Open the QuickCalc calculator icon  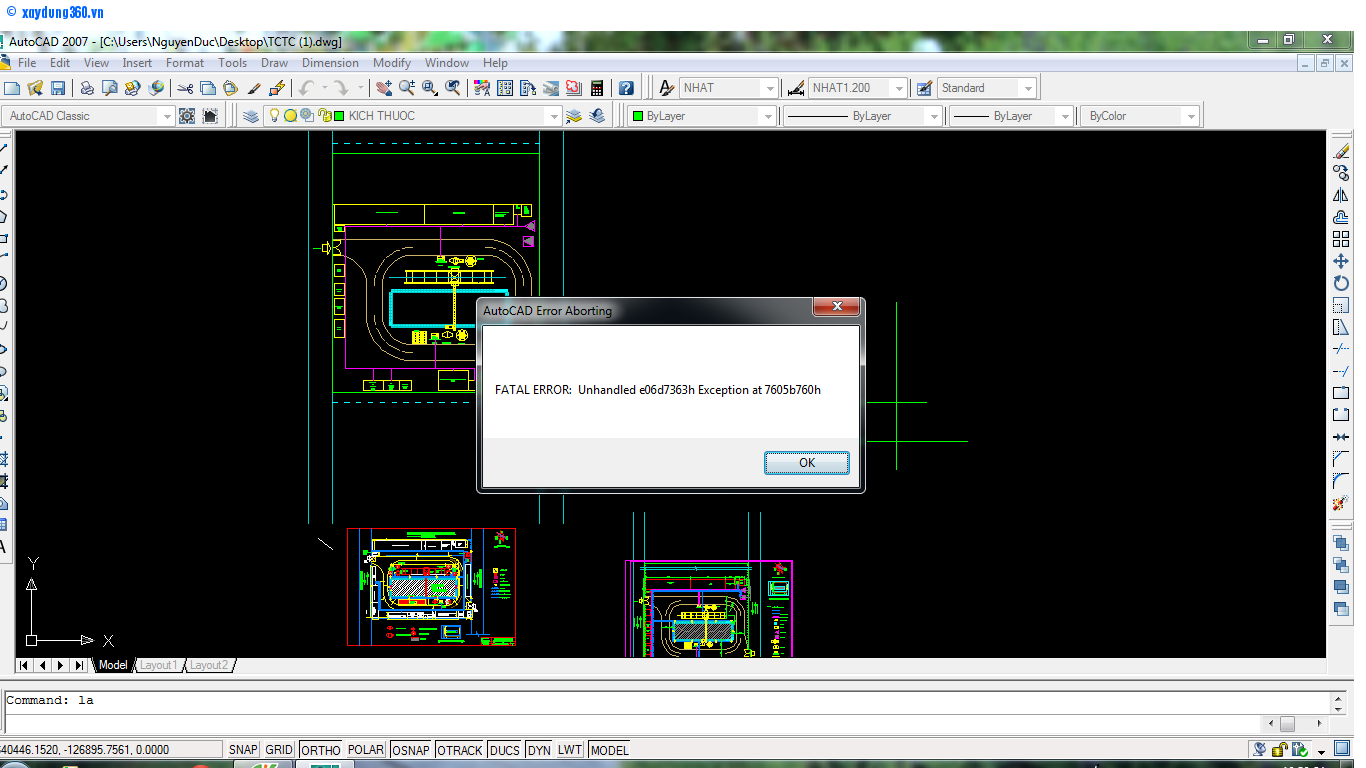coord(597,88)
